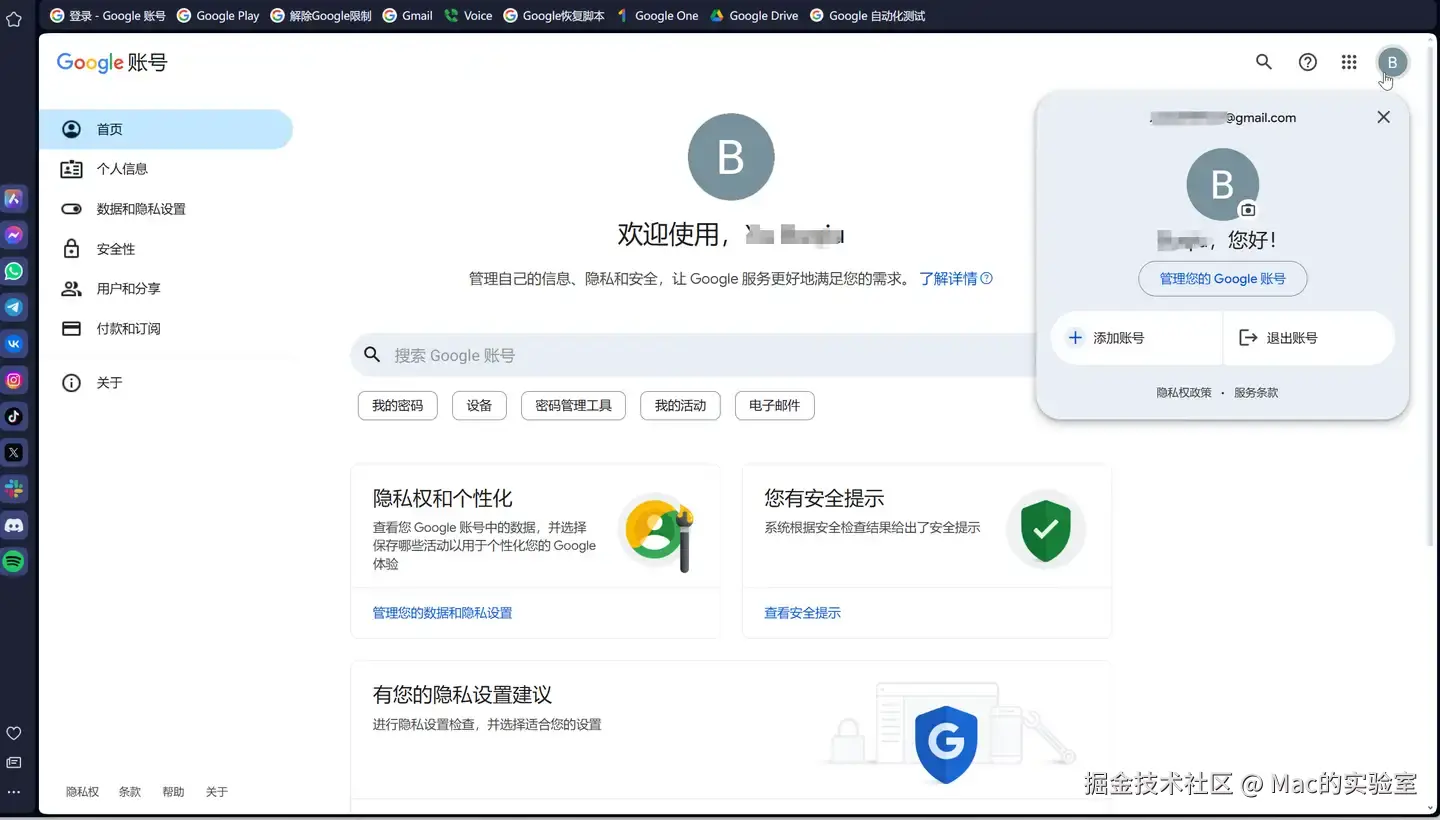
Task: Open VK in the browser sidebar
Action: [x=14, y=344]
